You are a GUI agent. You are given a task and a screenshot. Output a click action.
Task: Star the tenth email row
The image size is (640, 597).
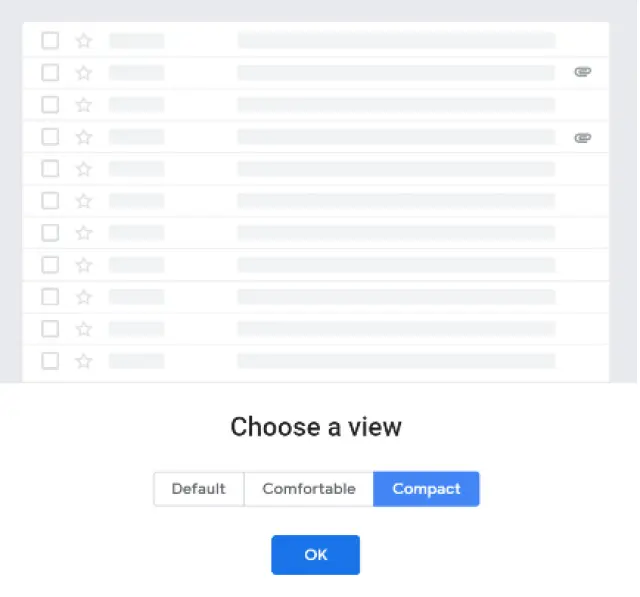(x=84, y=329)
